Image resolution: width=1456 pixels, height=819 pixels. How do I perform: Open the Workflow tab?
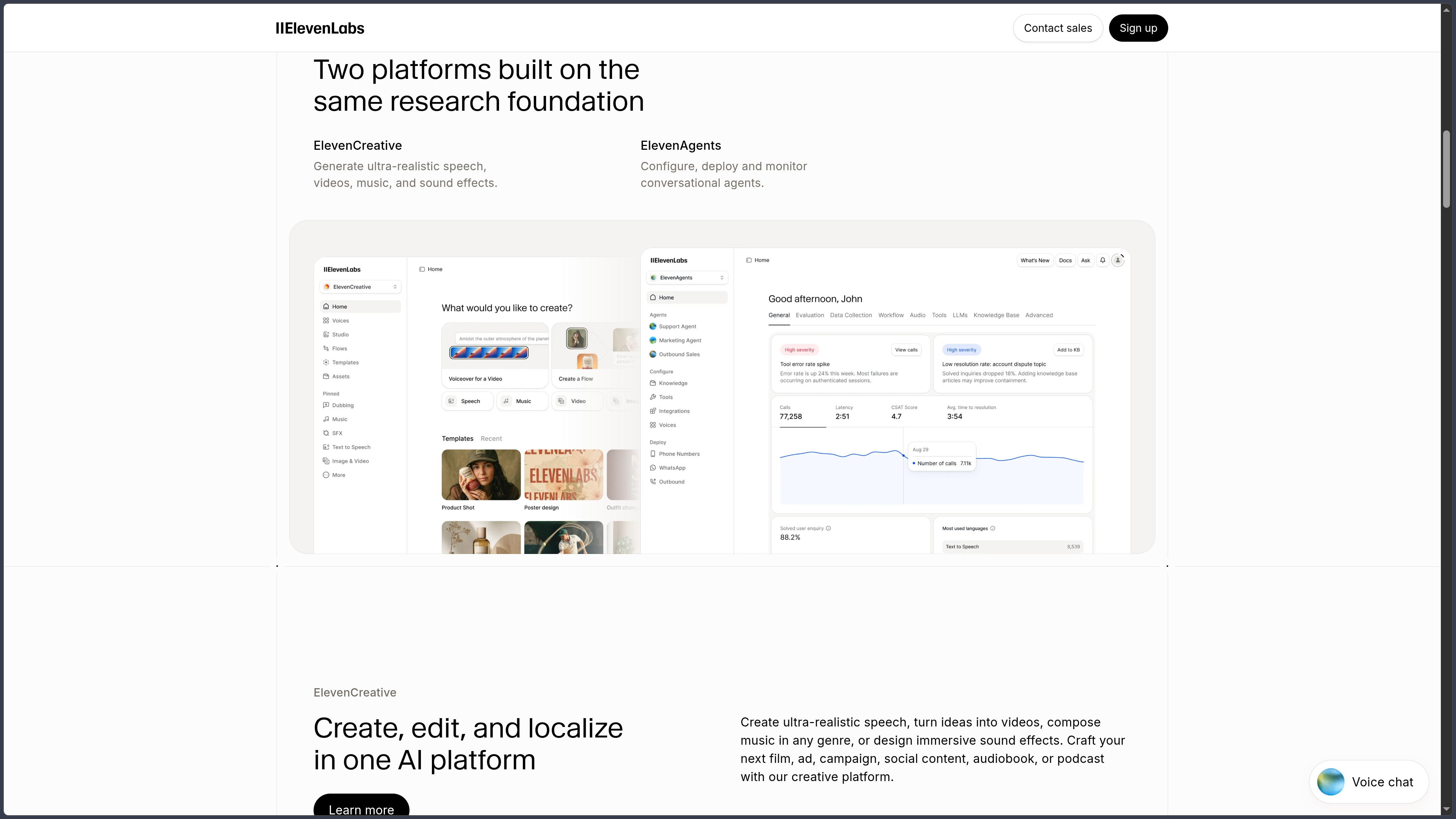pyautogui.click(x=891, y=315)
